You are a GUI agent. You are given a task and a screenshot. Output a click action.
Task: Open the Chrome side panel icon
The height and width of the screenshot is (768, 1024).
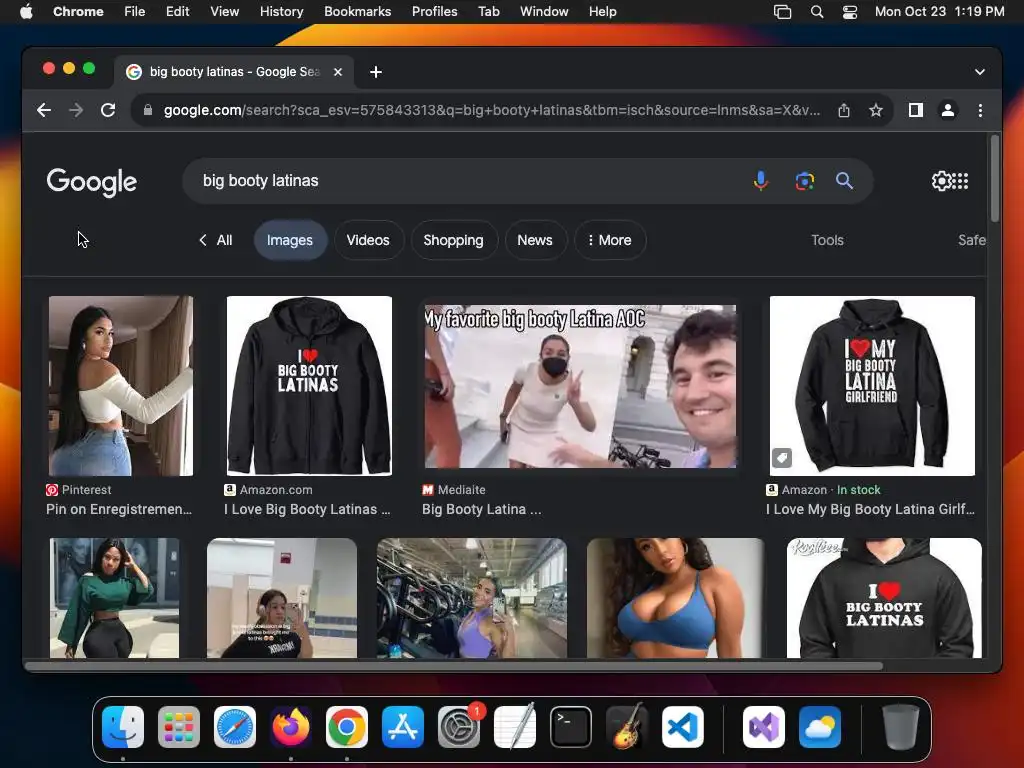916,110
